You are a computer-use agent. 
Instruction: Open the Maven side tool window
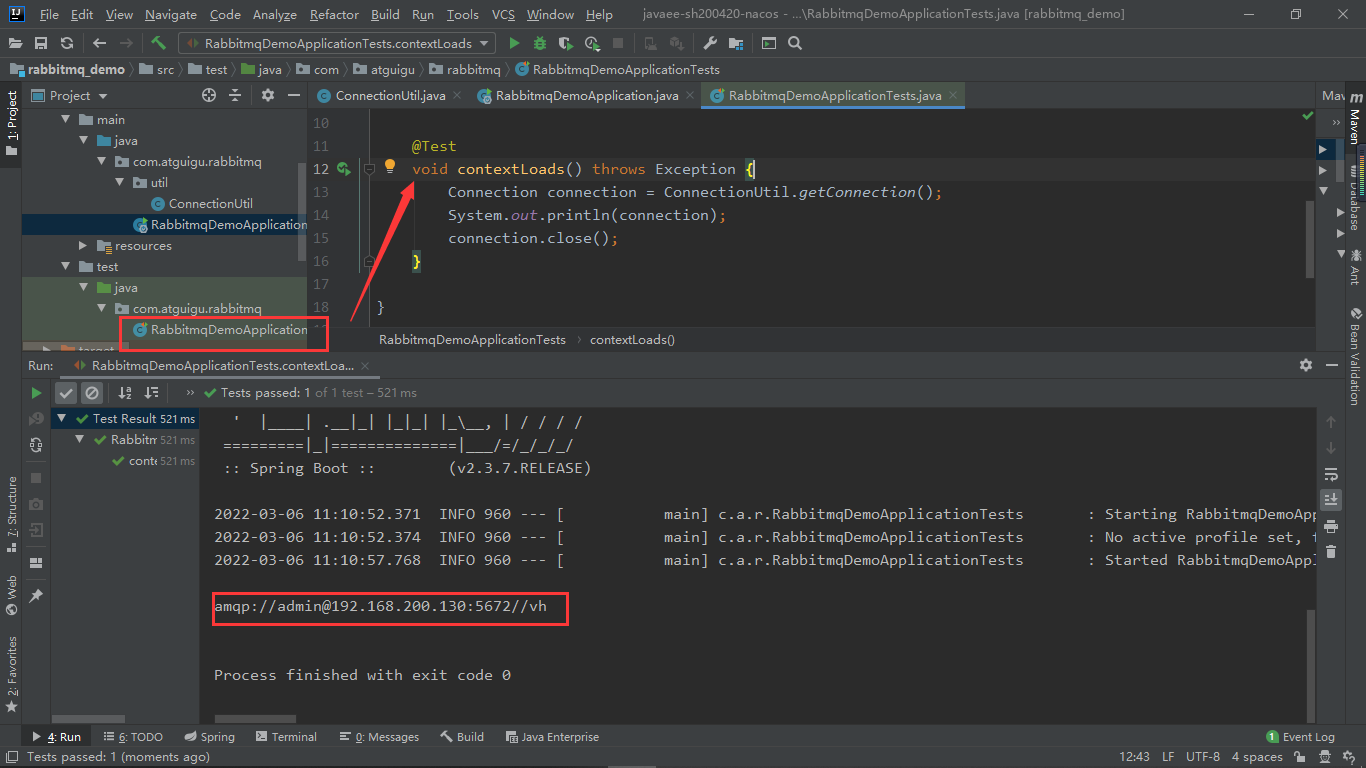tap(1355, 116)
